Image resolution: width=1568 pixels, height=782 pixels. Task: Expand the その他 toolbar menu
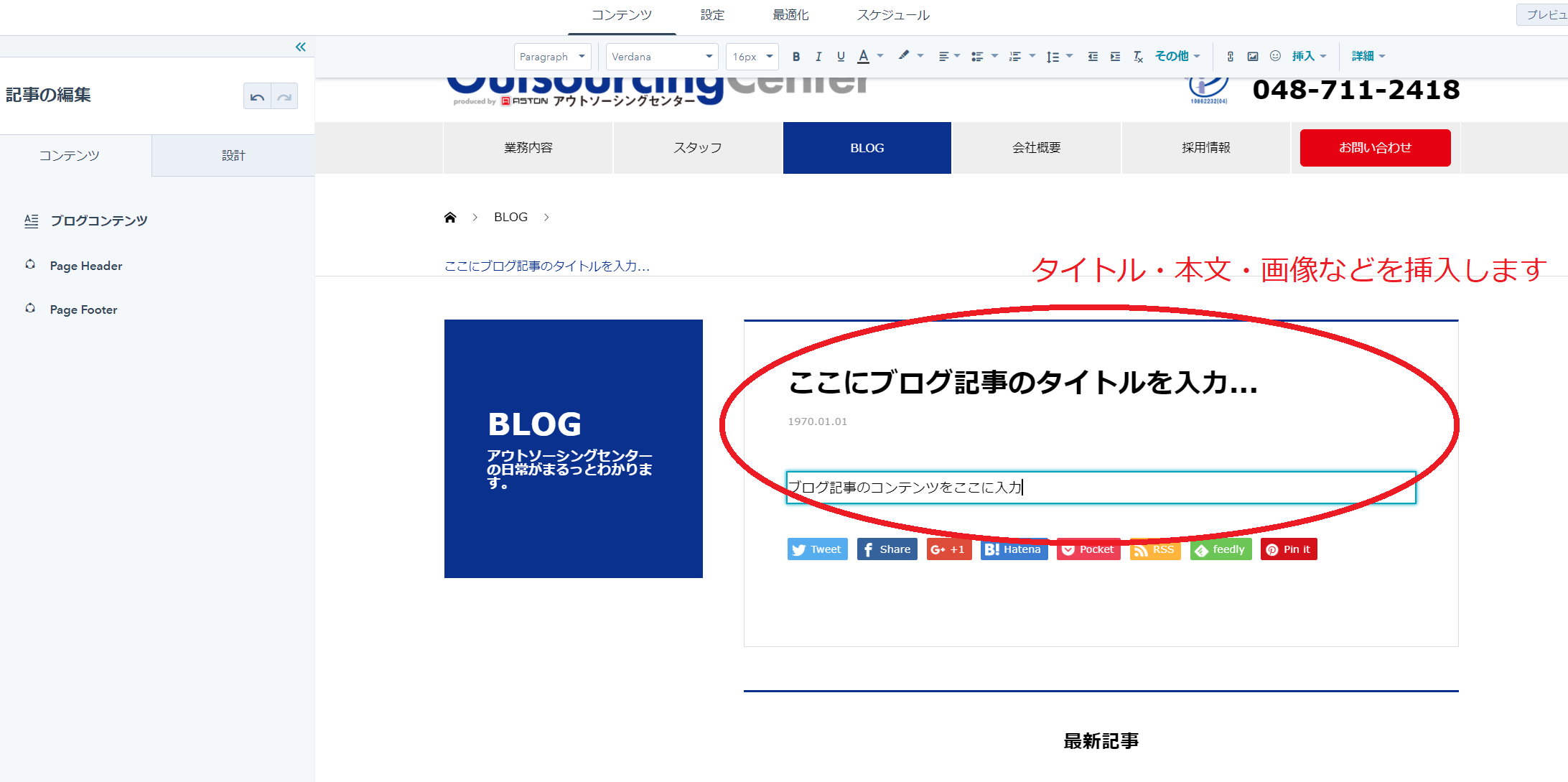coord(1177,56)
